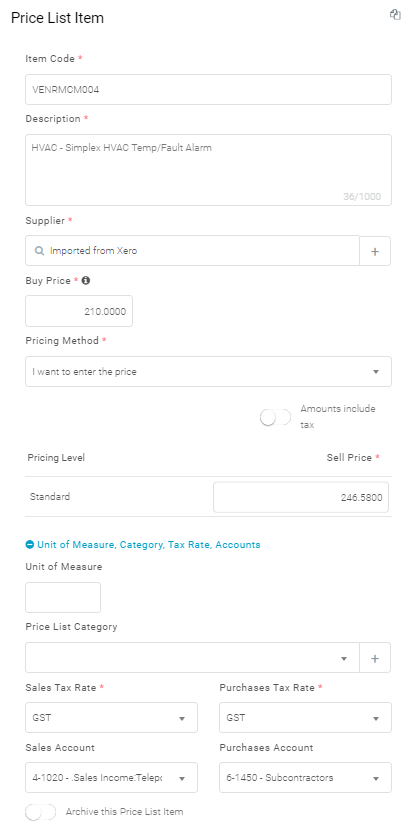Collapse the Unit of Measure, Category section
The width and height of the screenshot is (402, 827).
click(143, 544)
